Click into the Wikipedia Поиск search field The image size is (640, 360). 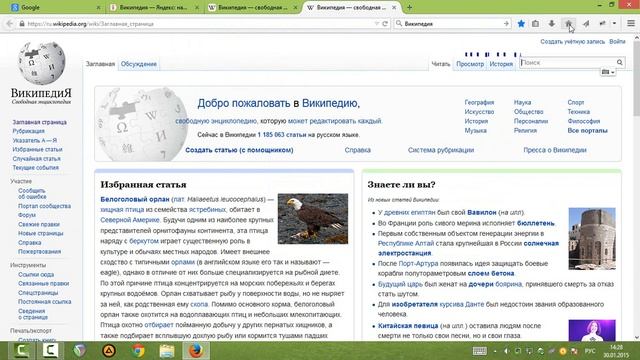tap(567, 62)
